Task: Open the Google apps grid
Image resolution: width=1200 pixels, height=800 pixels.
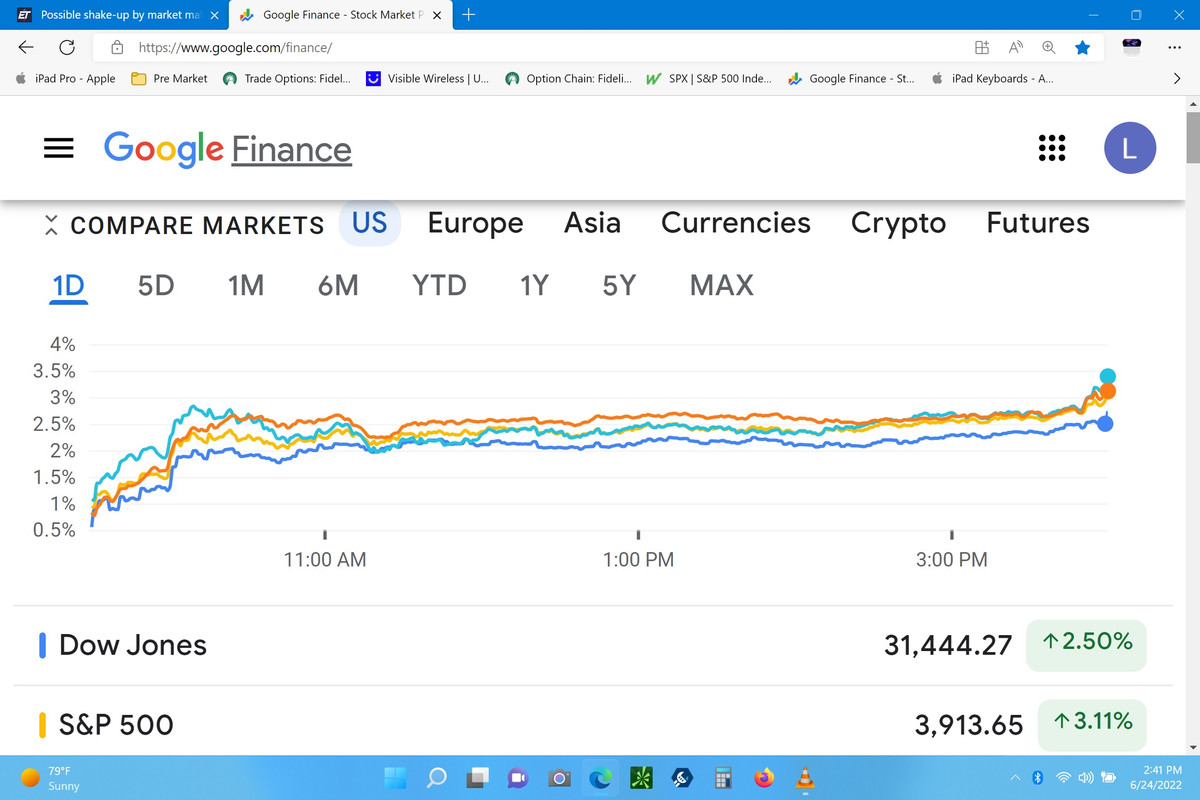Action: (1051, 148)
